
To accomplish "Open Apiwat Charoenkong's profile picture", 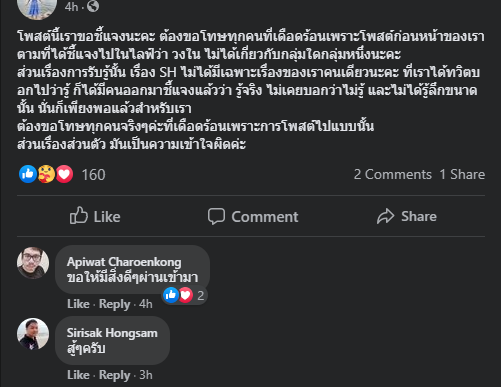I will coord(33,263).
